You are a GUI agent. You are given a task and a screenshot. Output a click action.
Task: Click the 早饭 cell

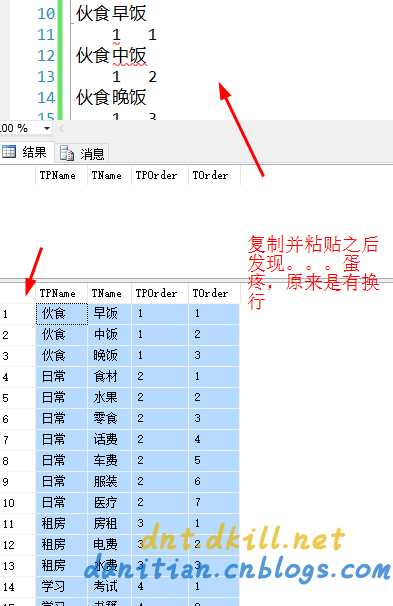coord(110,314)
